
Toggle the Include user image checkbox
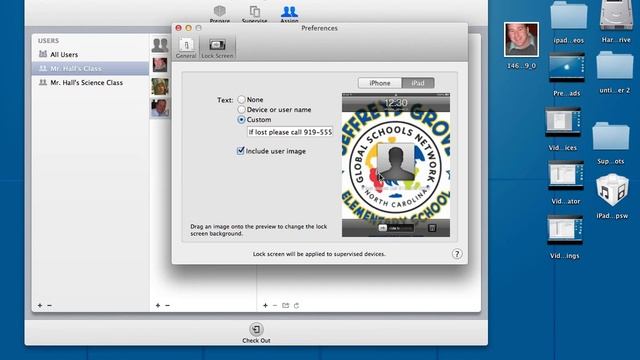241,151
